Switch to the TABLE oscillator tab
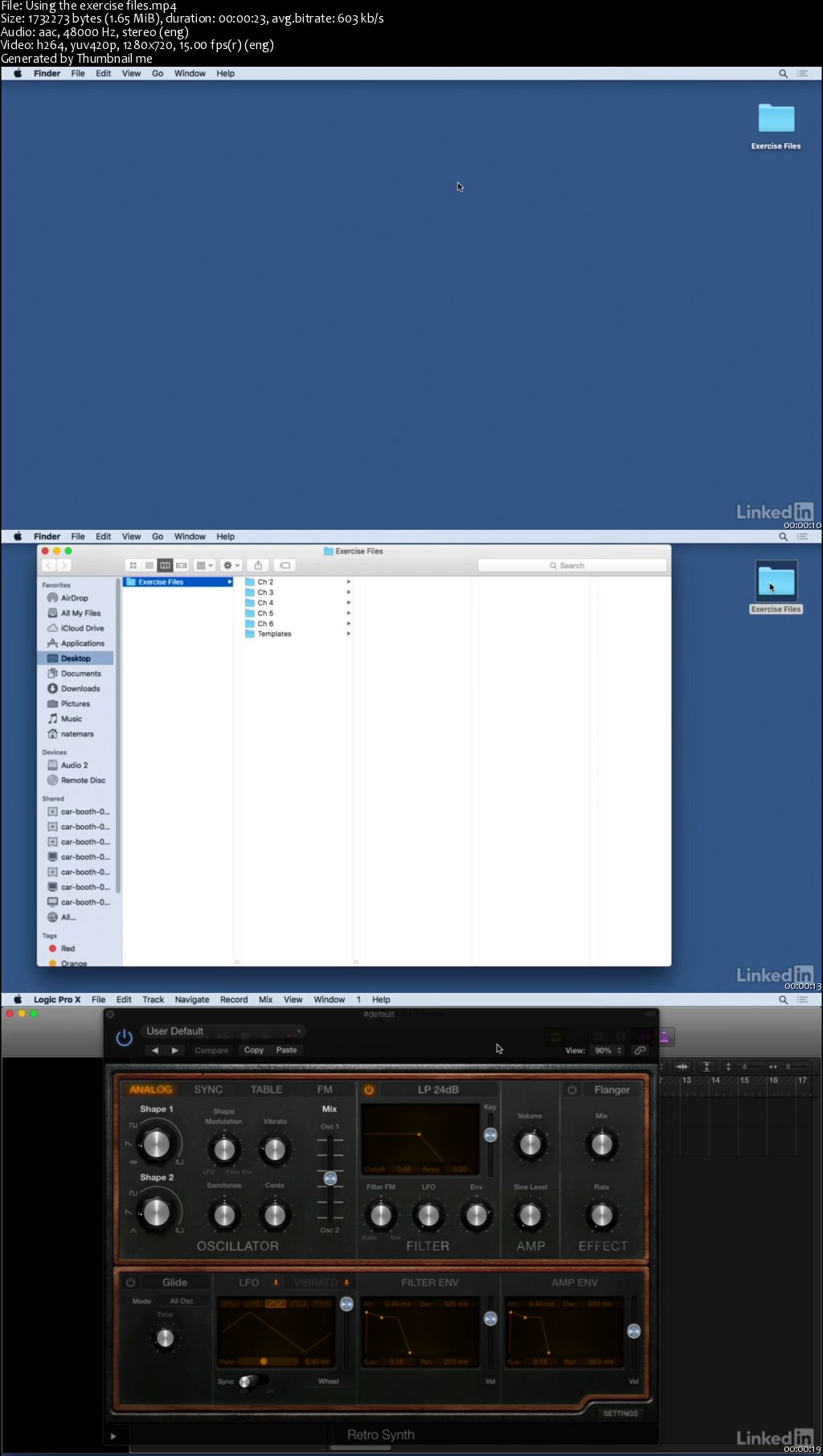Screen dimensions: 823x1456 pyautogui.click(x=266, y=1089)
